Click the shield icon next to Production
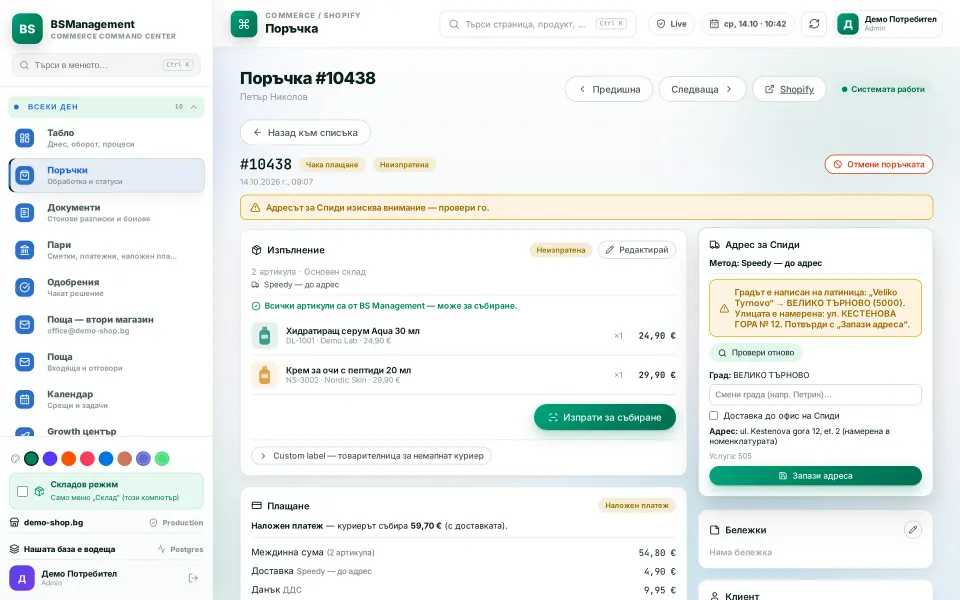 tap(154, 522)
